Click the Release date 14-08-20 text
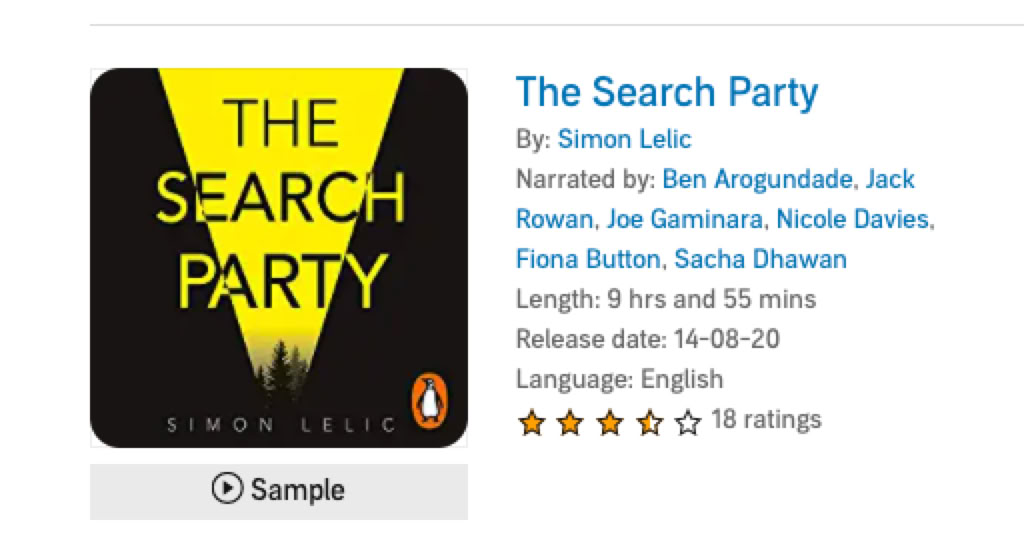This screenshot has width=1024, height=548. 647,339
